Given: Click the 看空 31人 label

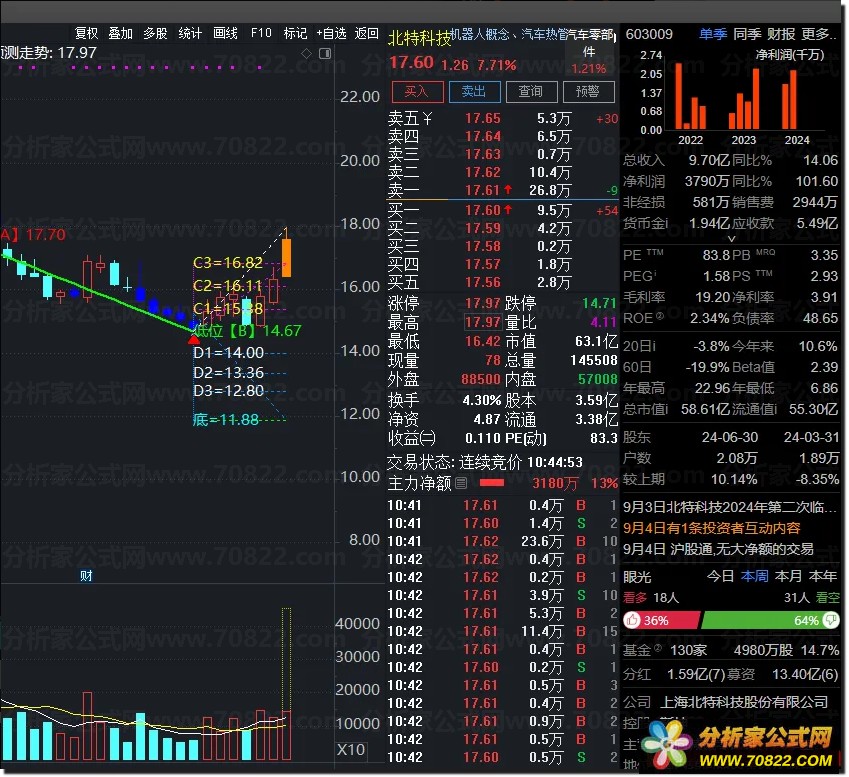Looking at the screenshot, I should coord(812,597).
